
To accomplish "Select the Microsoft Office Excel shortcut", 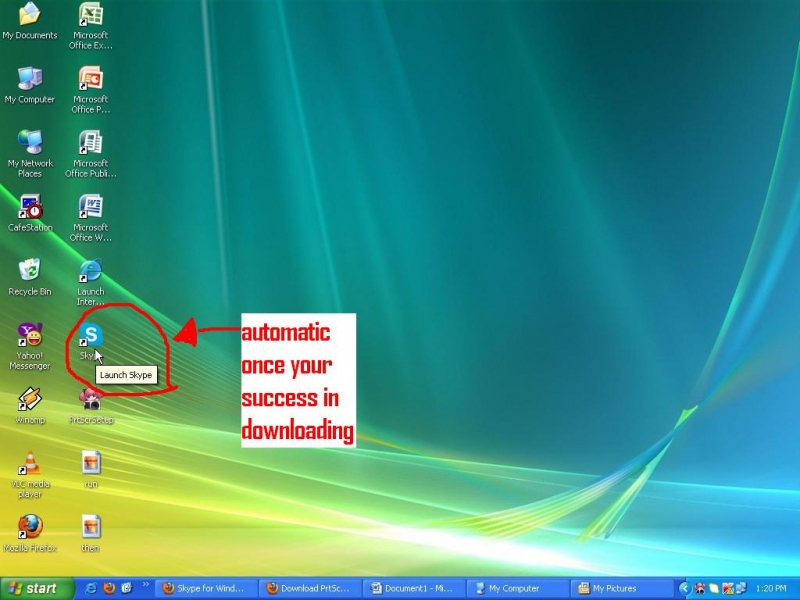I will (91, 26).
